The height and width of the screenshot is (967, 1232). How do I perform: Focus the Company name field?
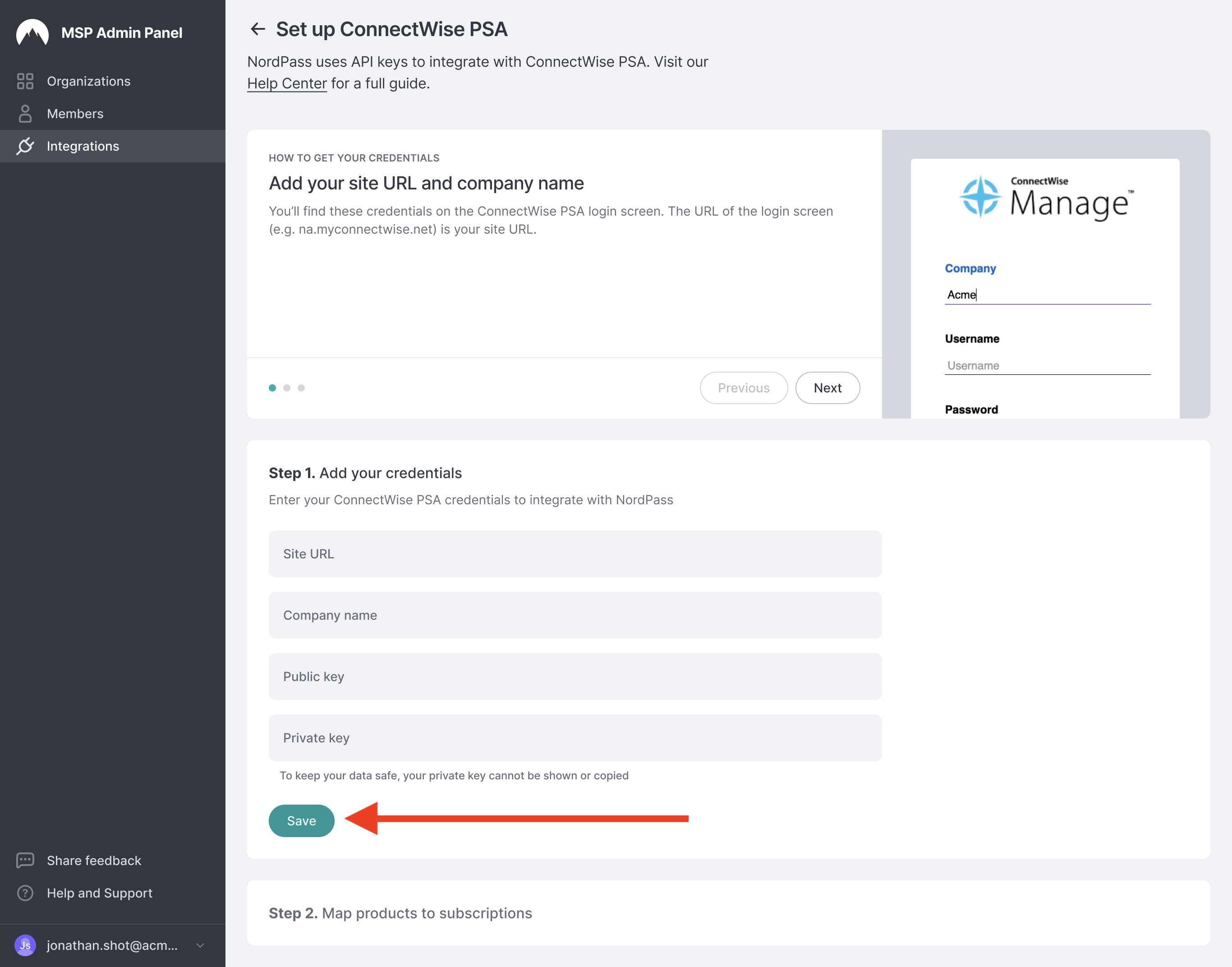pos(575,615)
